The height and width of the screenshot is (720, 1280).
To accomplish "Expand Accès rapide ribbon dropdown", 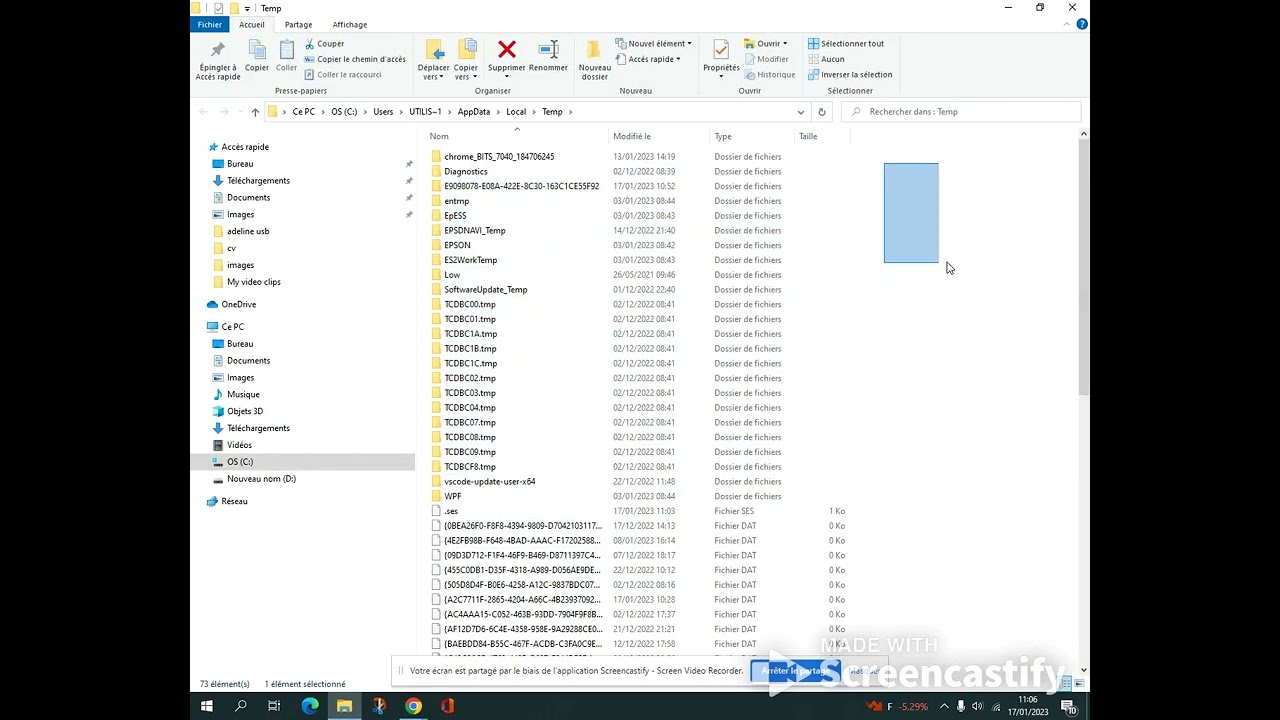I will point(648,59).
